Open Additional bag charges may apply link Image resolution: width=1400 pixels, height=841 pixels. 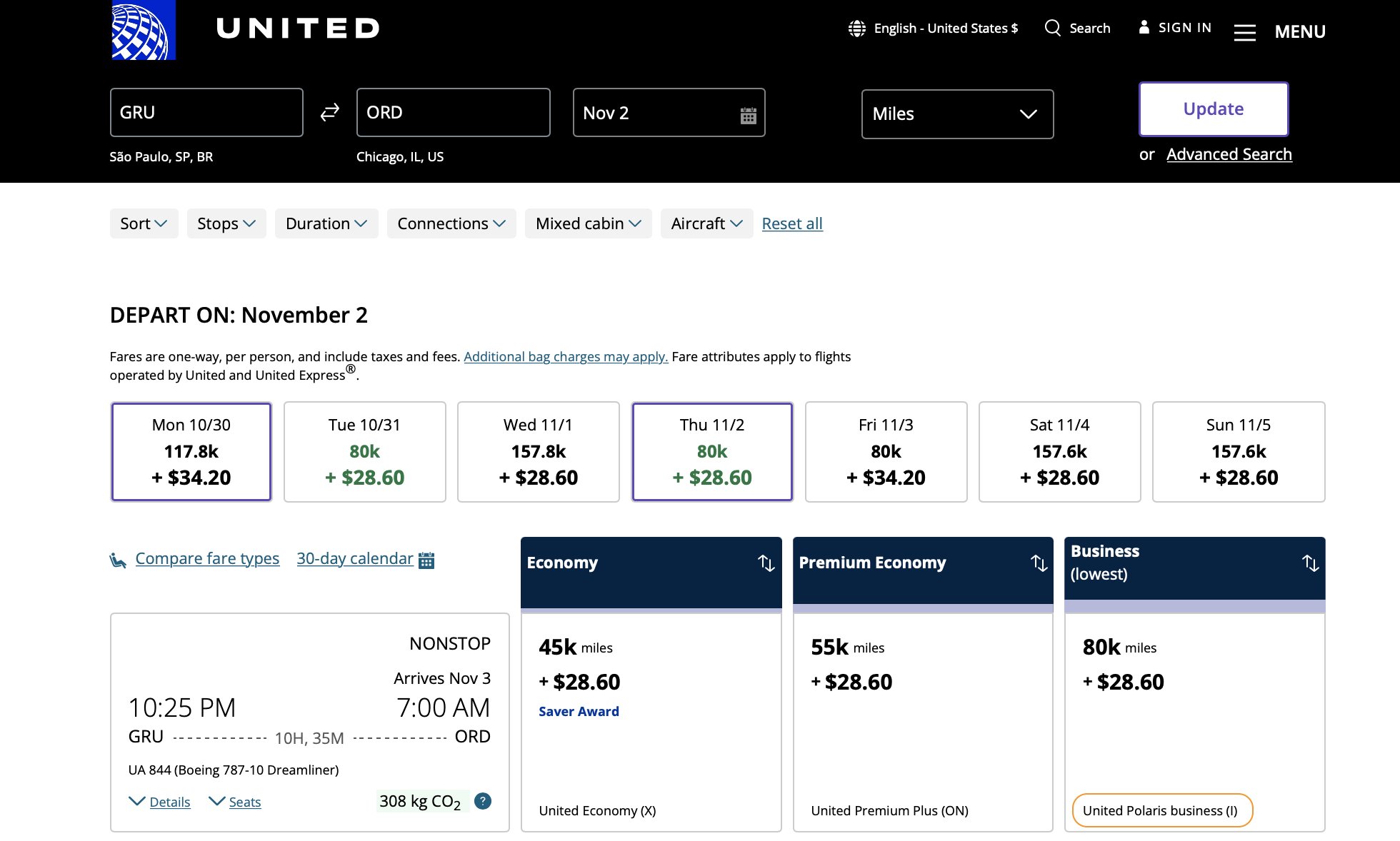(566, 356)
